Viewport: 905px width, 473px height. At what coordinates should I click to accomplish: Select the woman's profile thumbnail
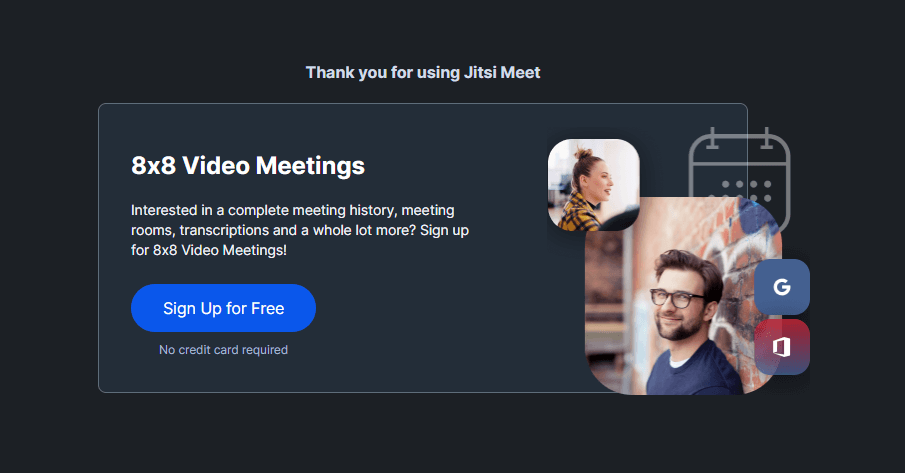point(593,185)
